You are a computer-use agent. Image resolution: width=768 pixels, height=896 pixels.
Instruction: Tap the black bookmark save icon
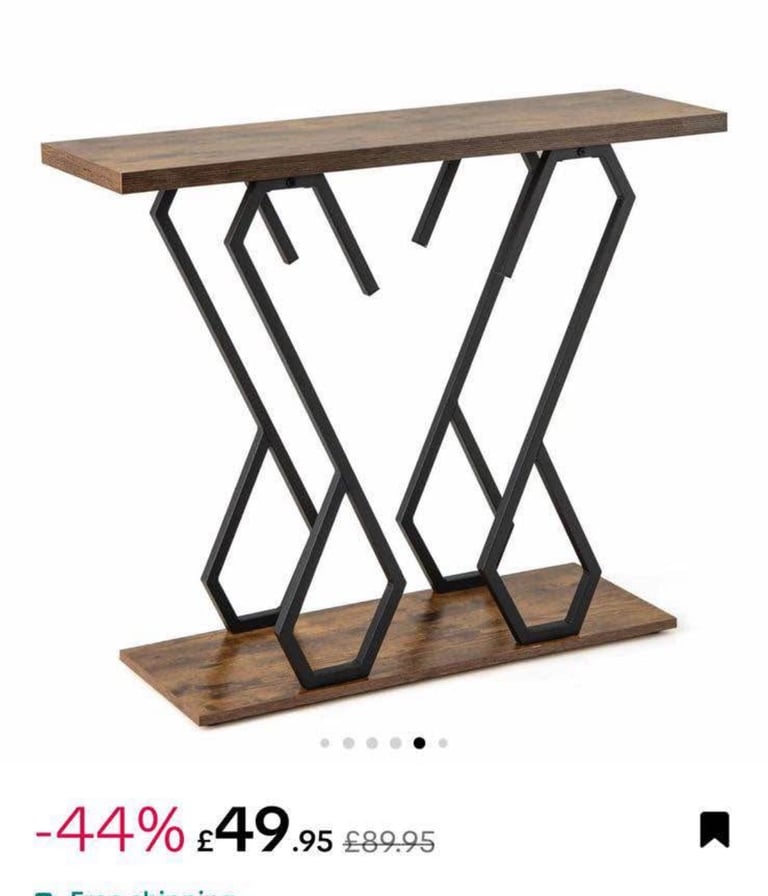(x=715, y=829)
